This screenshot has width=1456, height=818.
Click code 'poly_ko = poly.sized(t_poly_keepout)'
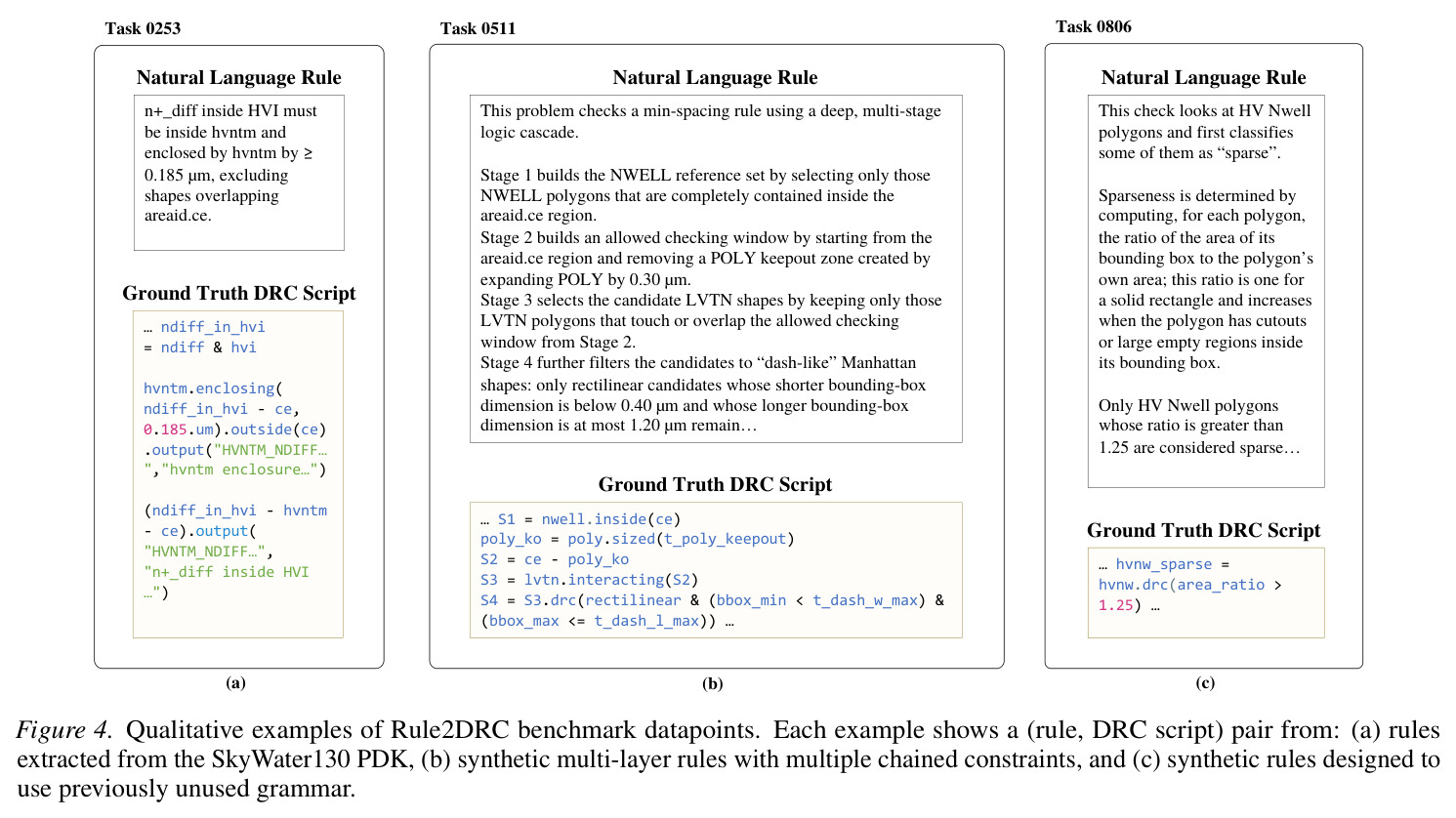(638, 539)
